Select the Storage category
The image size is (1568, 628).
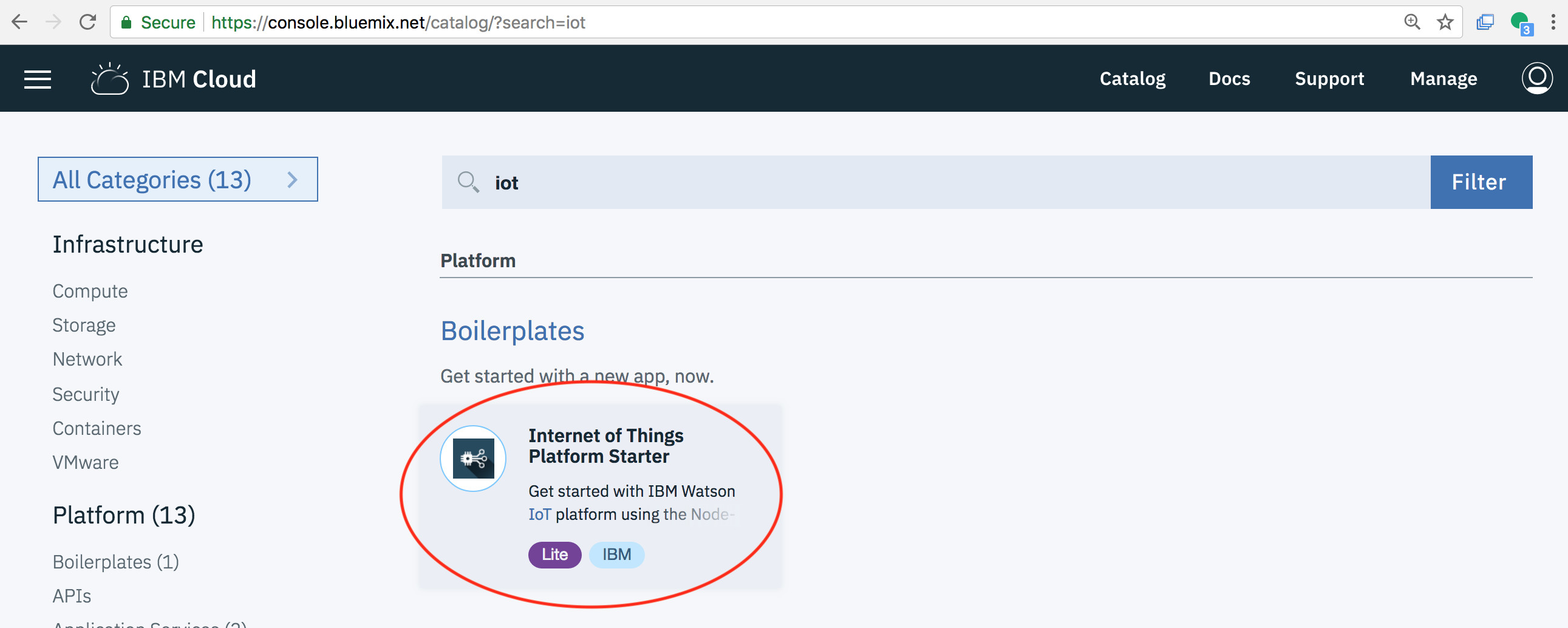[84, 325]
